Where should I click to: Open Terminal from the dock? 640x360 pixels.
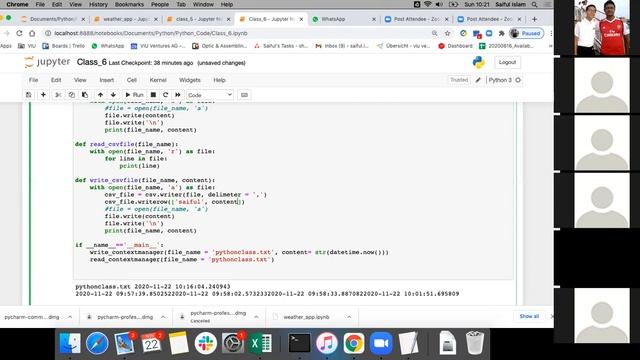[299, 343]
